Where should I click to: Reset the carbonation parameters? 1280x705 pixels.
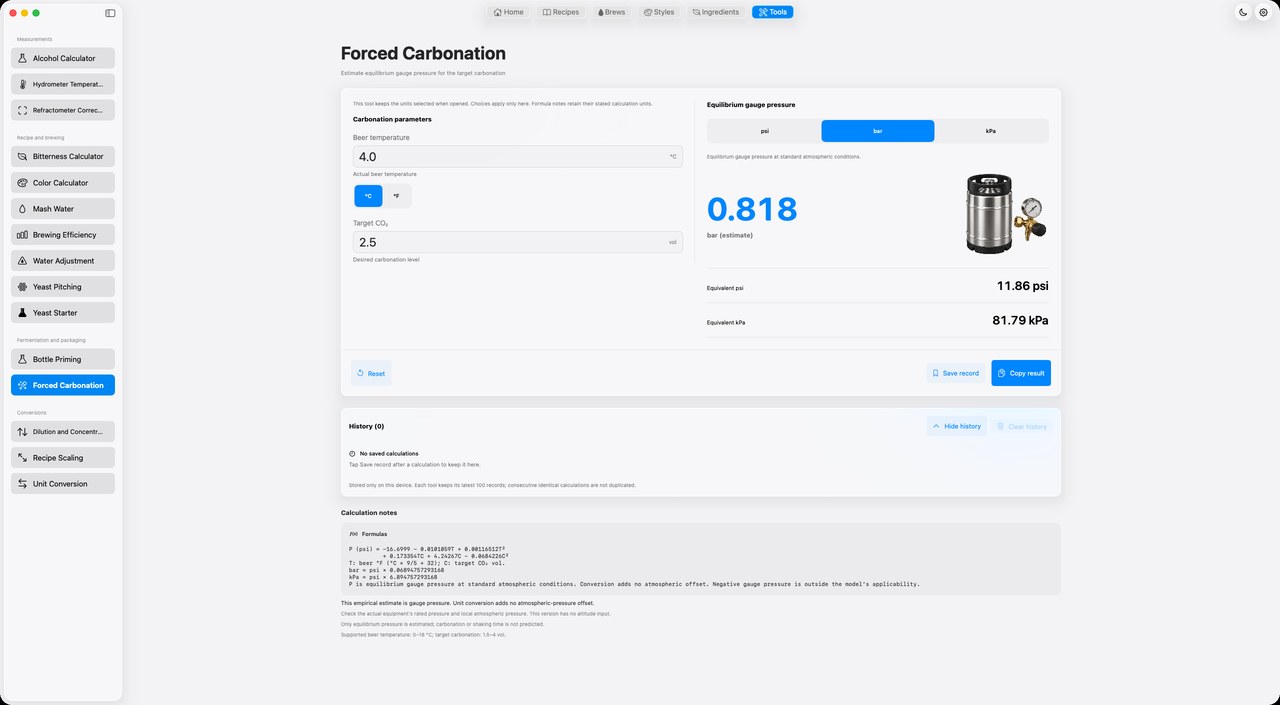coord(371,373)
